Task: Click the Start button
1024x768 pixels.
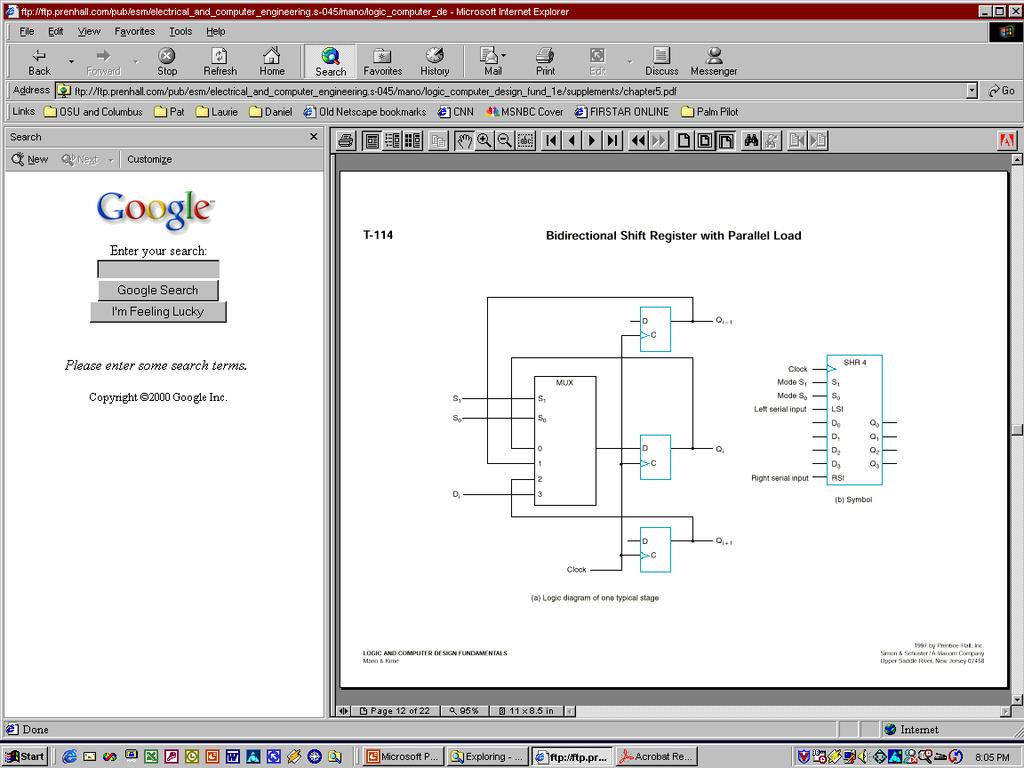Action: 25,757
